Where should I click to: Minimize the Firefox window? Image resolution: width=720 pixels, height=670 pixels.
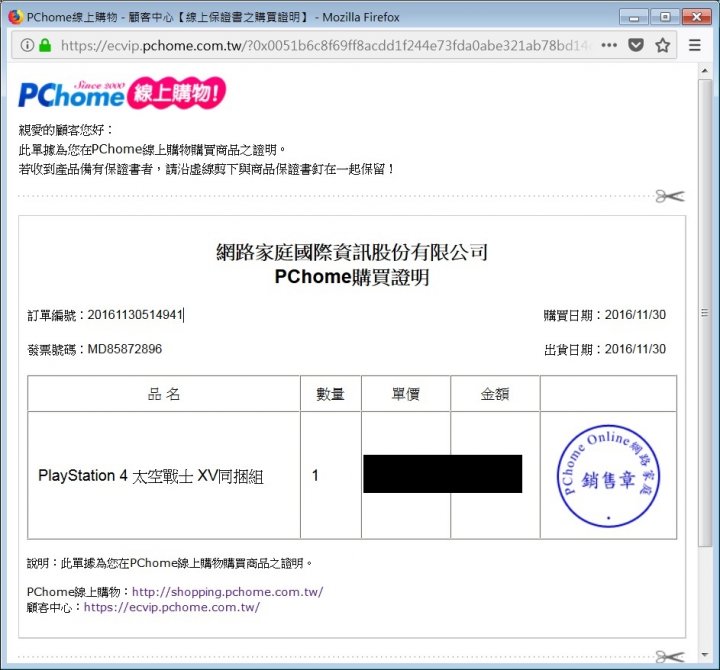point(634,17)
